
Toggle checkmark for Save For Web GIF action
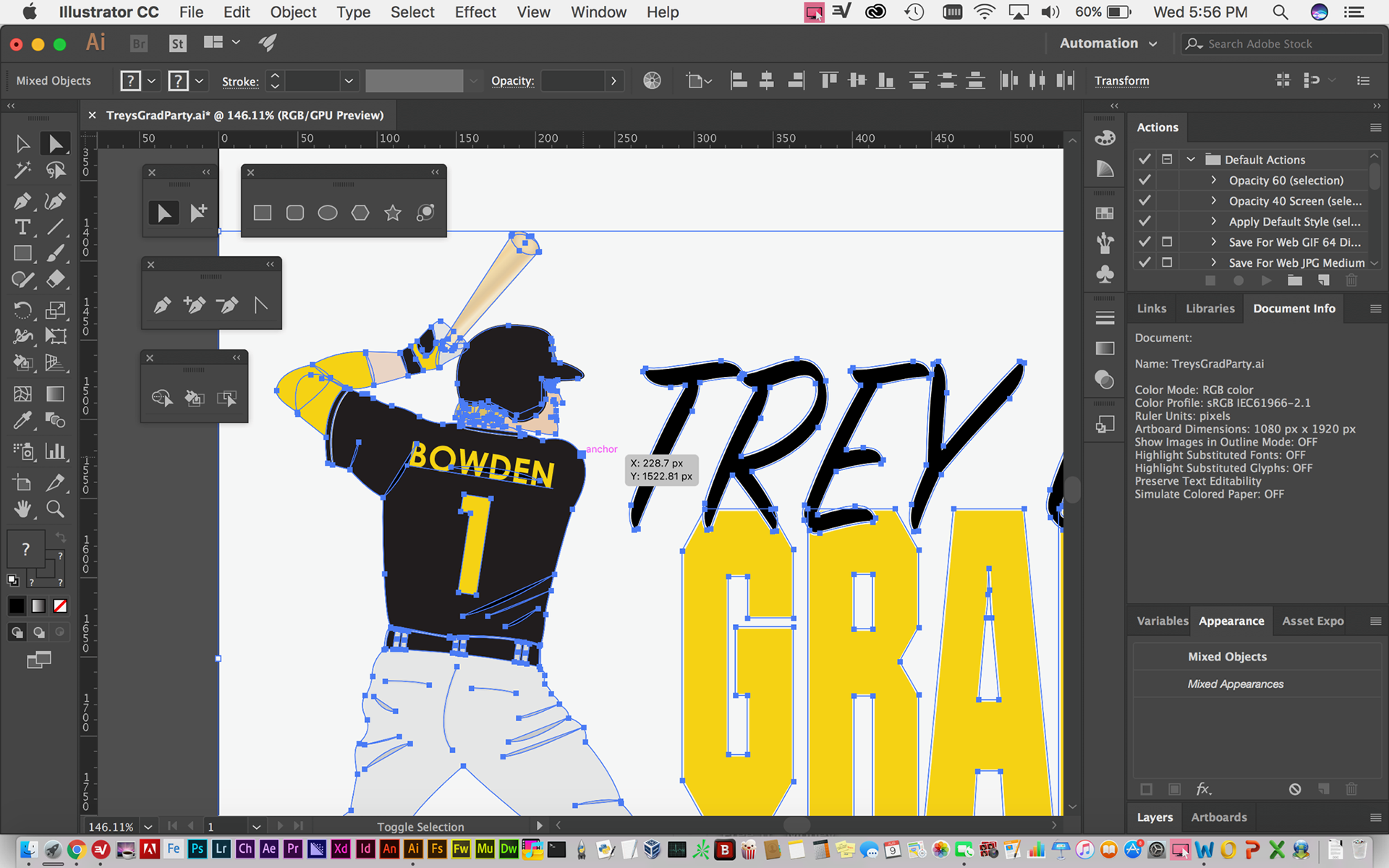click(1144, 242)
